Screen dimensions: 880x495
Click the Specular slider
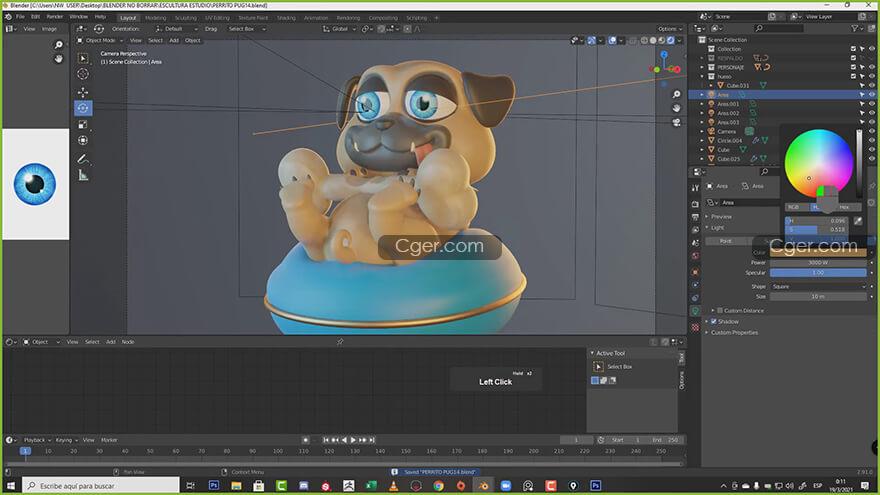[818, 273]
